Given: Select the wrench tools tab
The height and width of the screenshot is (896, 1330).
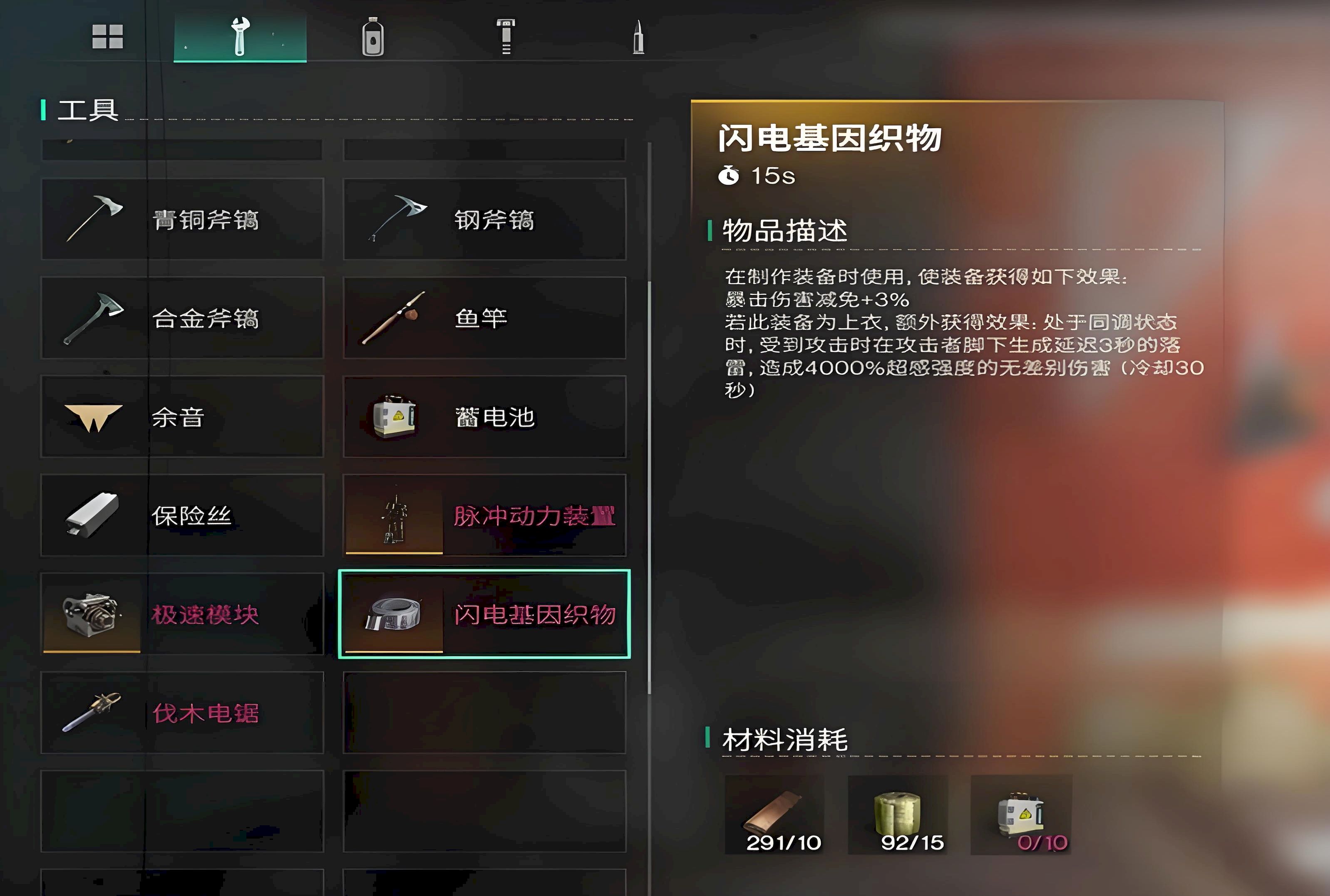Looking at the screenshot, I should tap(240, 37).
